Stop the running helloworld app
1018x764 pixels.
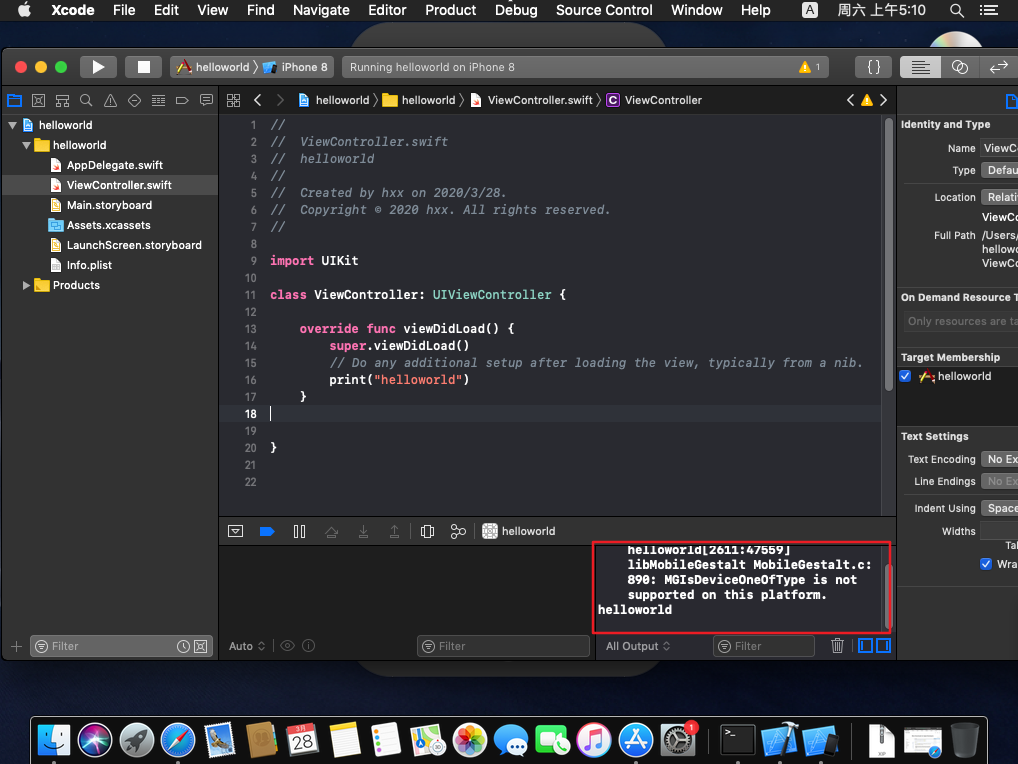pos(143,67)
